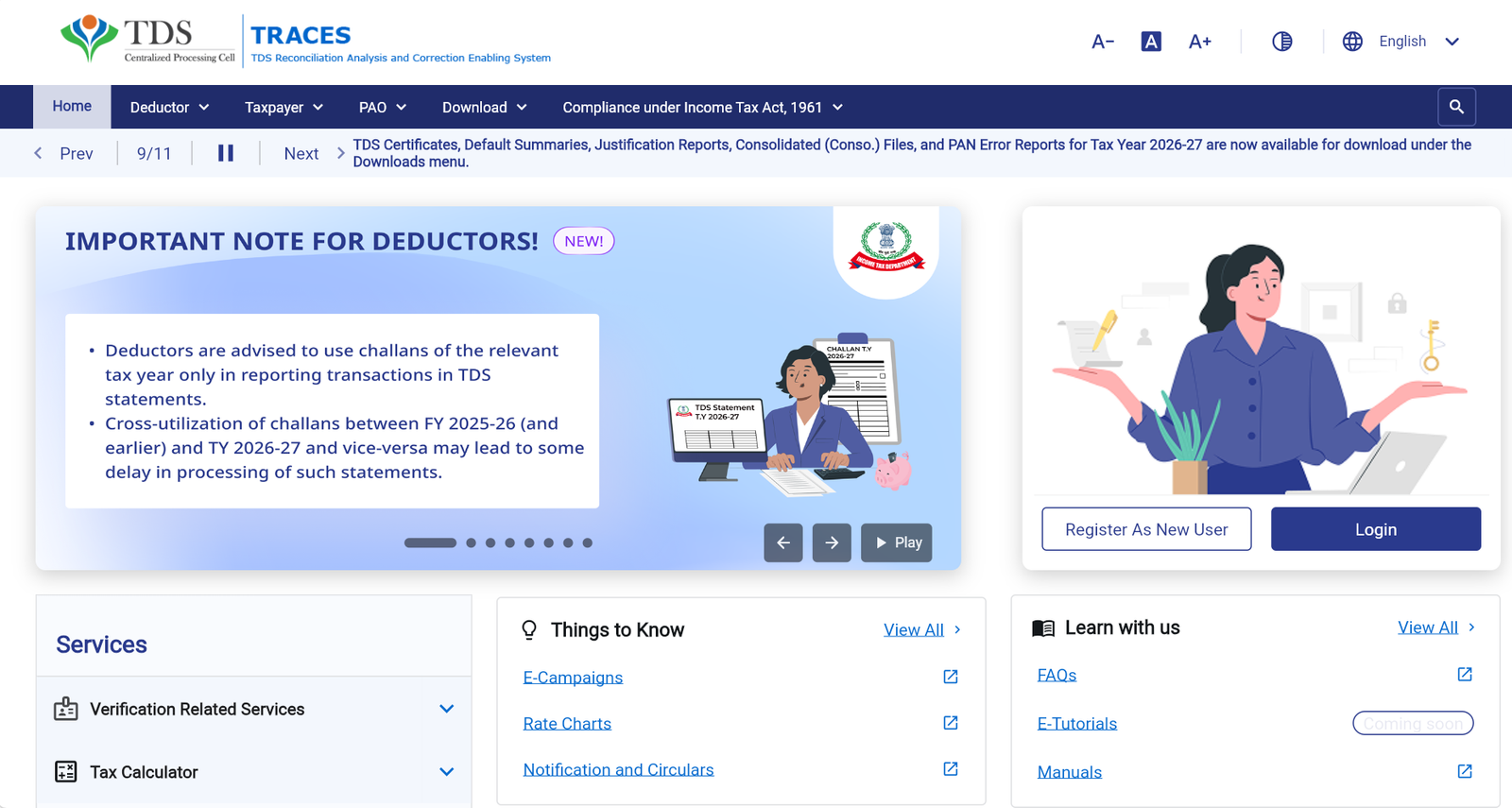
Task: Click the Taxpayer menu chevron
Action: tap(318, 108)
